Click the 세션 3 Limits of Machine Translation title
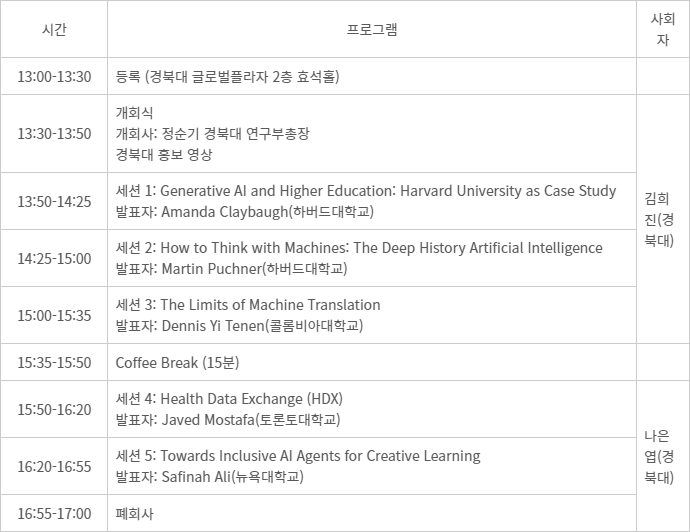Image resolution: width=690 pixels, height=532 pixels. 248,305
